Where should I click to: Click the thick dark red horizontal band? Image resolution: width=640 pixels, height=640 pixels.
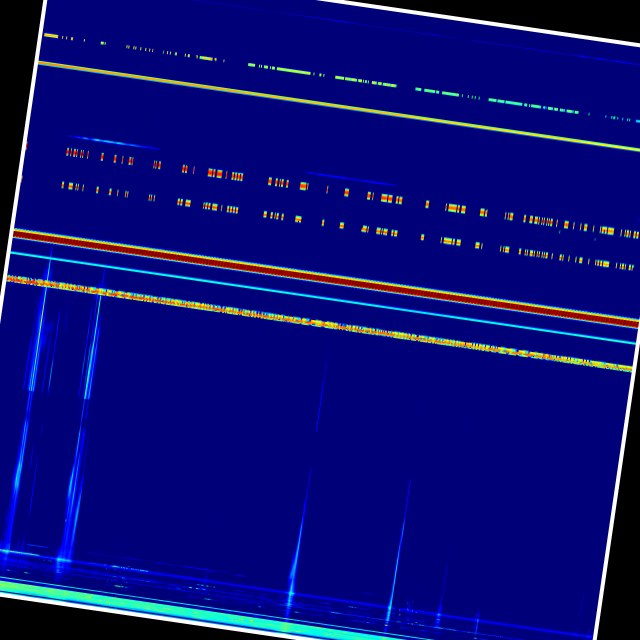(320, 278)
